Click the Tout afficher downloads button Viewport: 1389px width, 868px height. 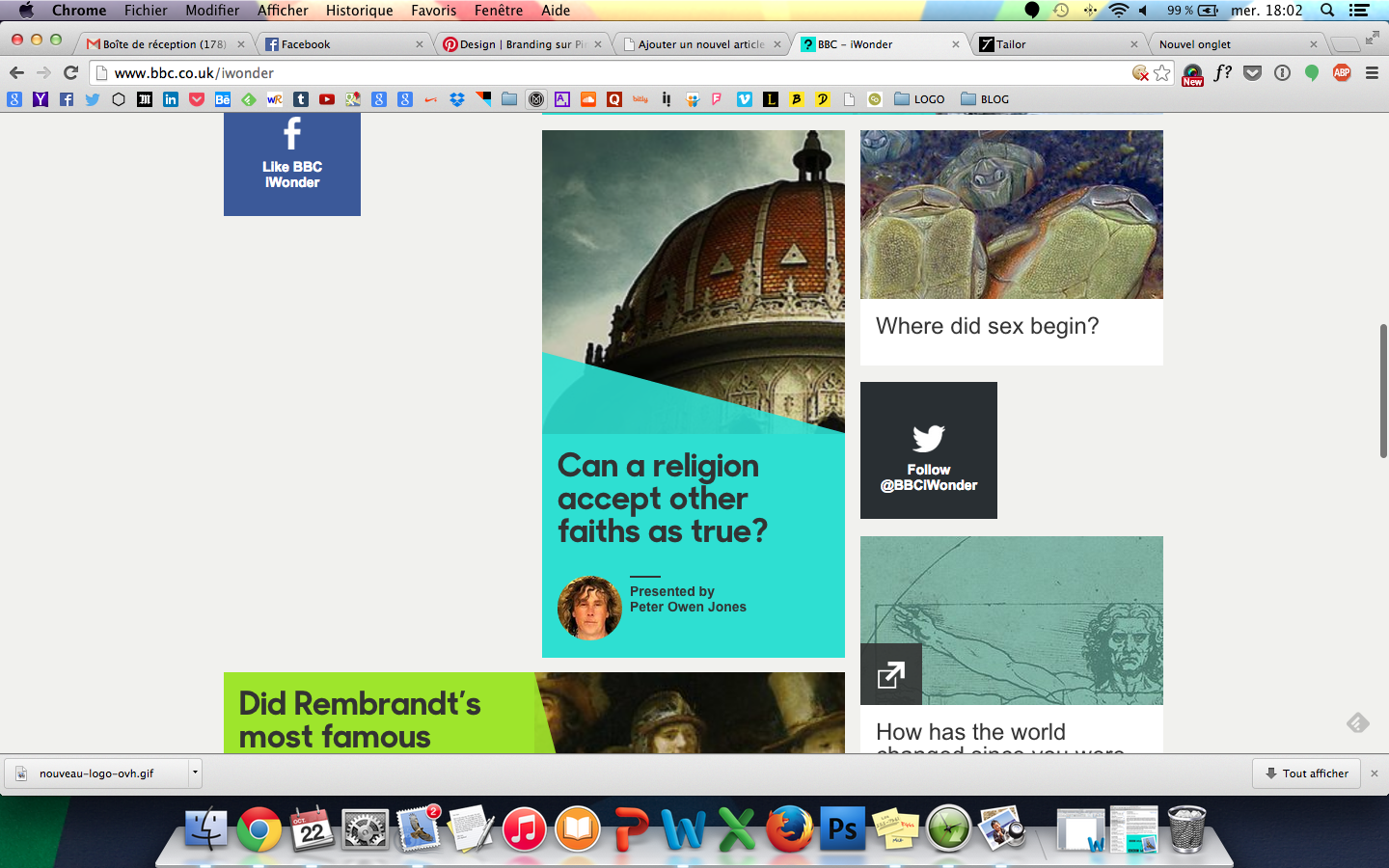[1306, 773]
